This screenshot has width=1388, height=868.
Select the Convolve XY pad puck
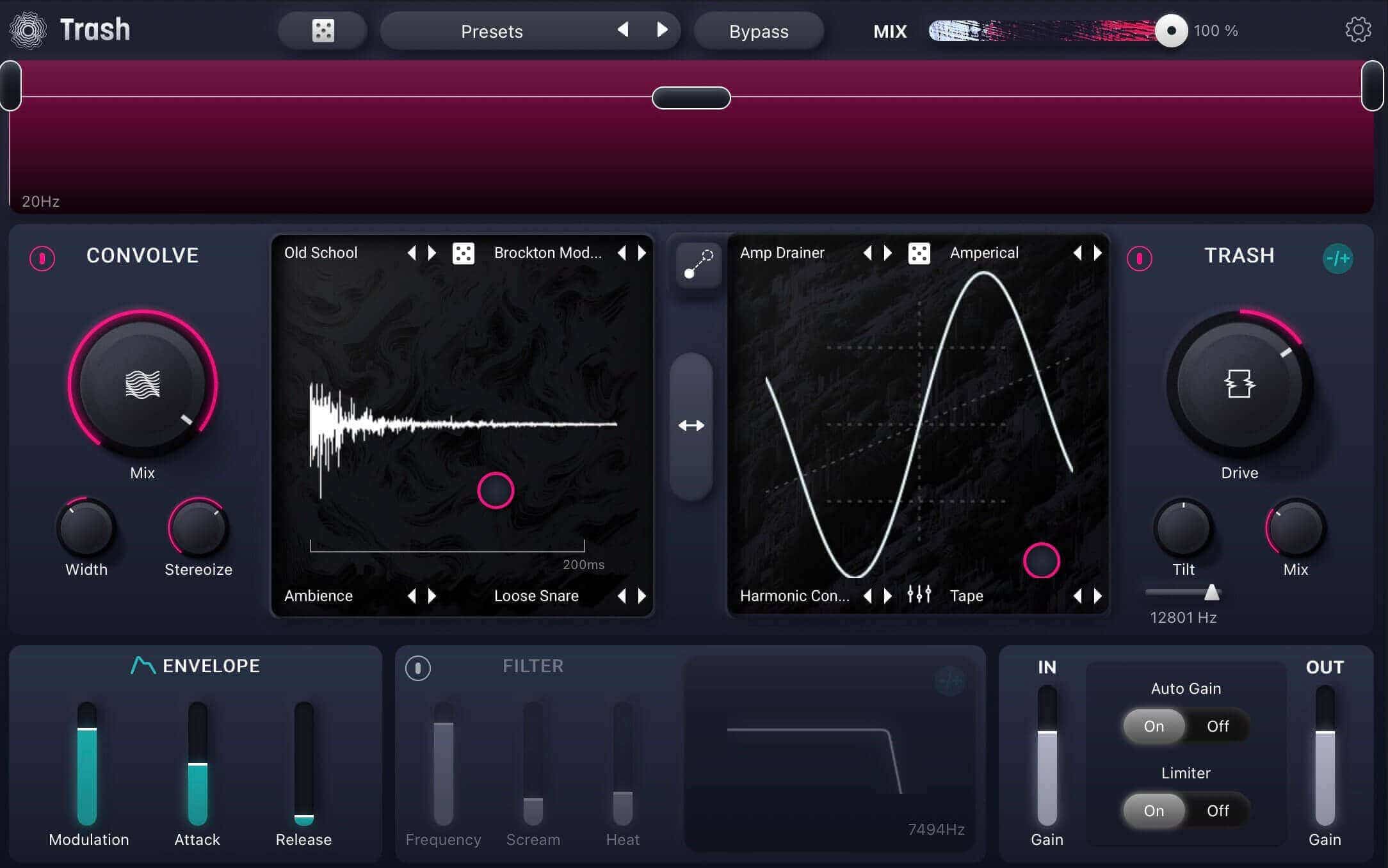(x=496, y=490)
